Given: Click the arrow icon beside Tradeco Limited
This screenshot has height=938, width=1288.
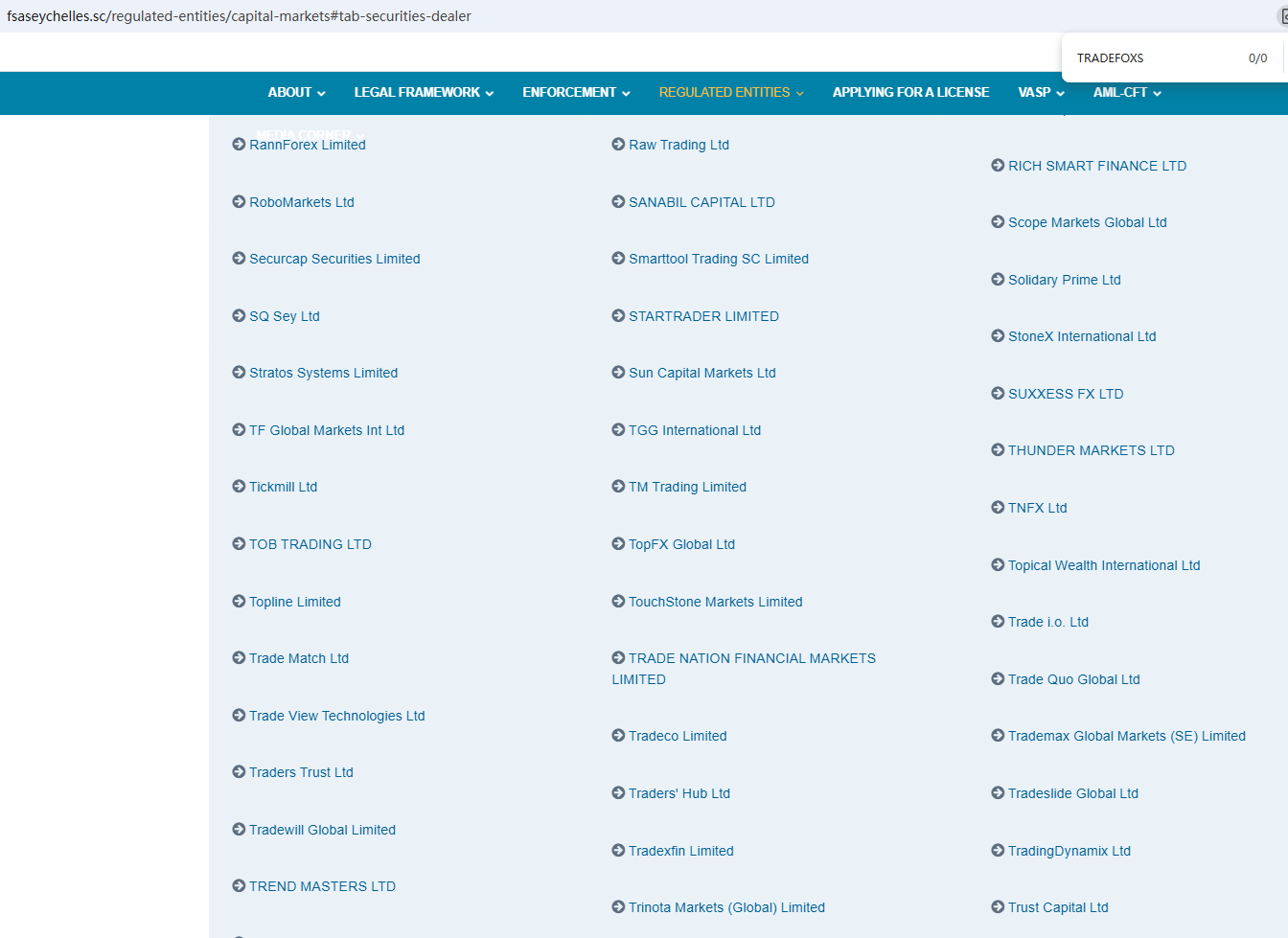Looking at the screenshot, I should point(618,736).
